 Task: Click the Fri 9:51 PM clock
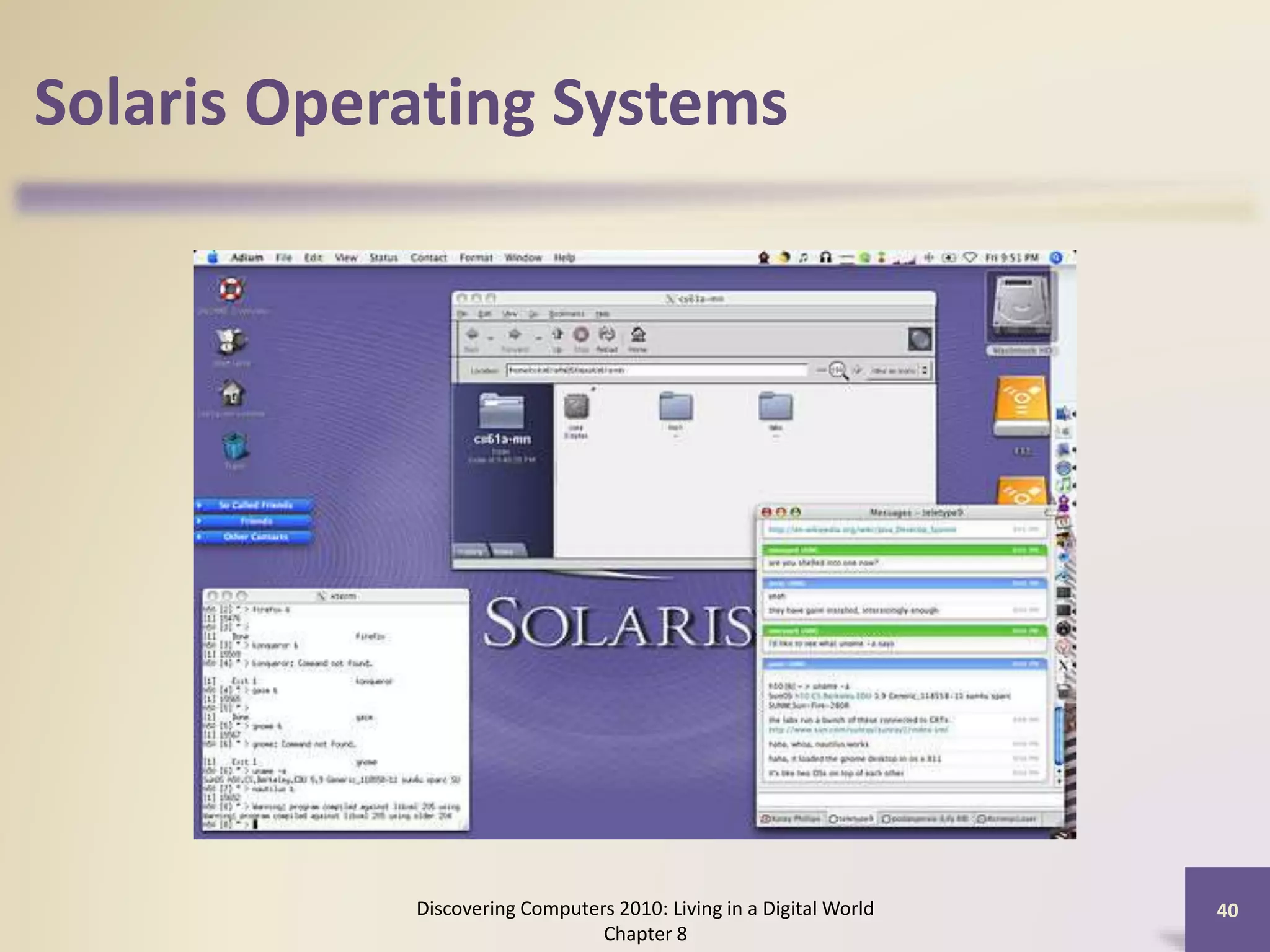[1011, 257]
